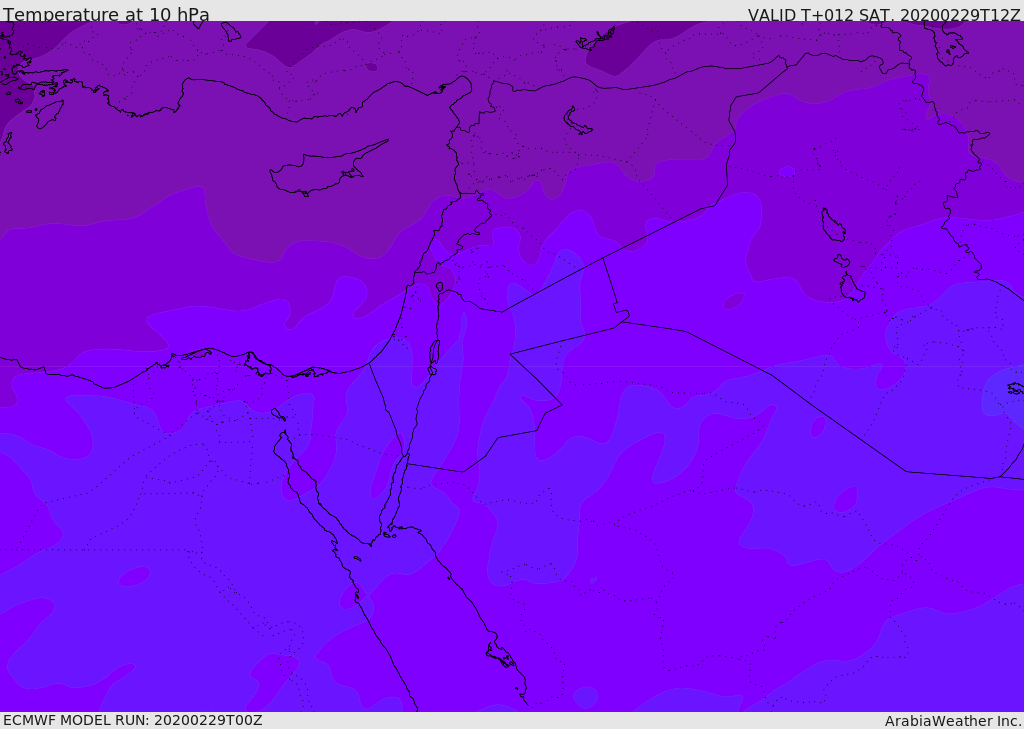1024x729 pixels.
Task: Click the 'ECMWF MODEL RUN: 20200229T00Z' text
Action: click(x=133, y=720)
